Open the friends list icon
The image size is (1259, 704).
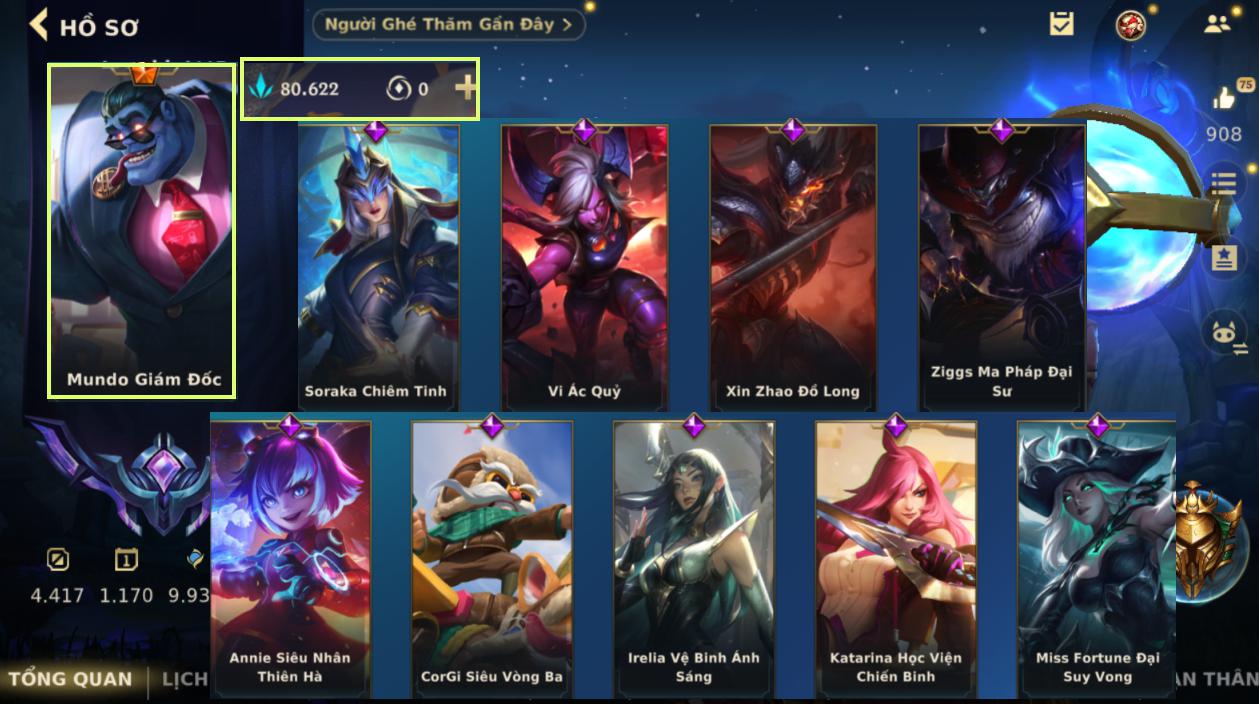tap(1217, 24)
